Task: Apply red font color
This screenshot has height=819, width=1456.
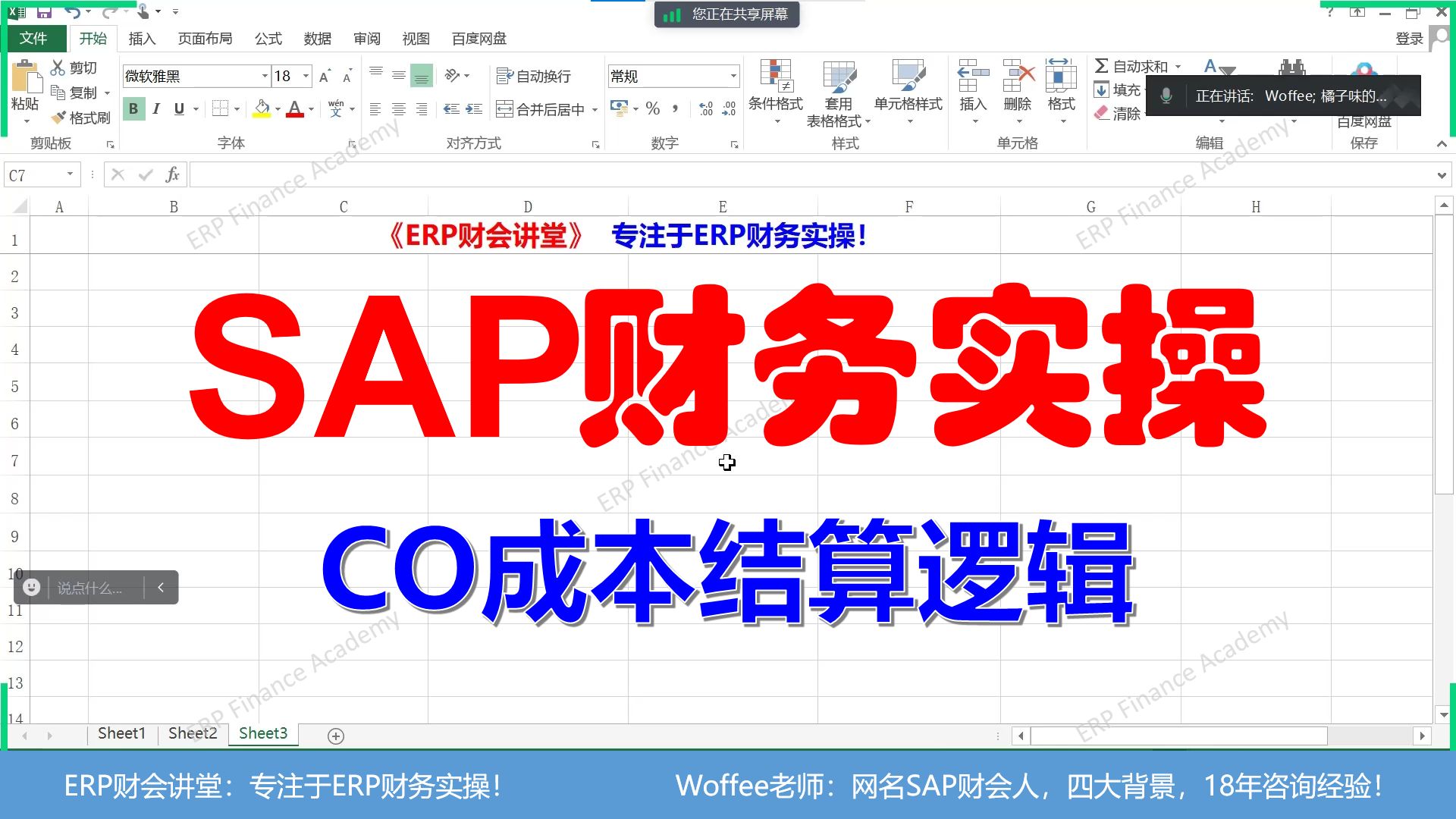Action: [x=296, y=109]
